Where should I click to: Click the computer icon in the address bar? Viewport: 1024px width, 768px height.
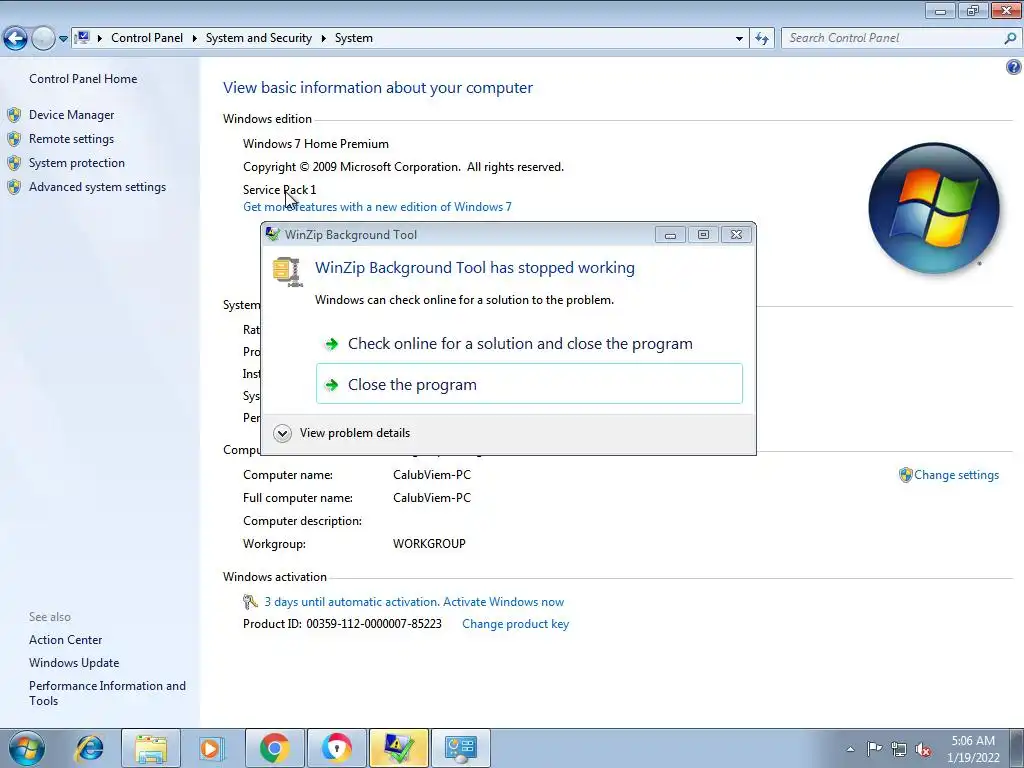[82, 38]
